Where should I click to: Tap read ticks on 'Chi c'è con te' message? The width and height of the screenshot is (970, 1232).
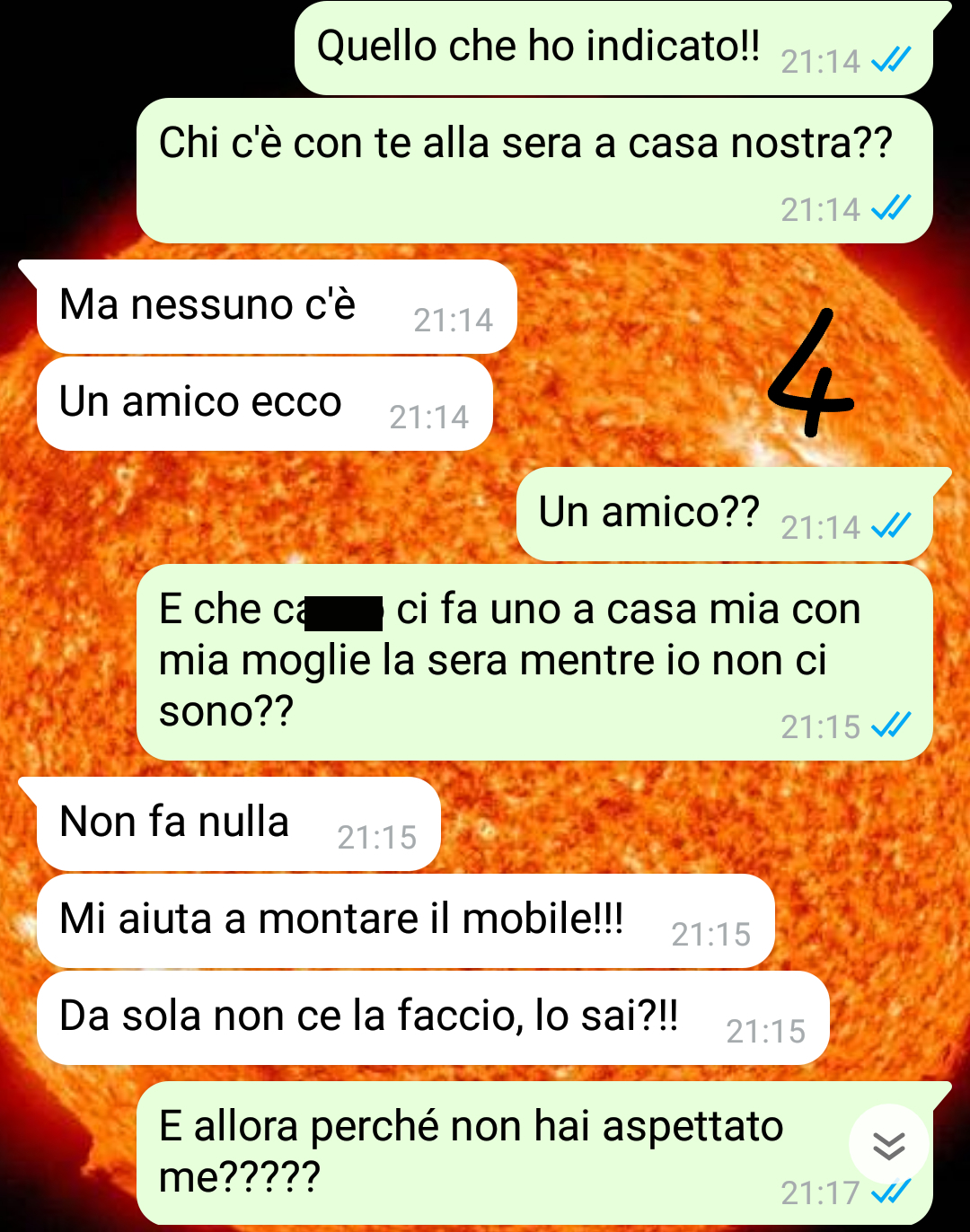[891, 207]
